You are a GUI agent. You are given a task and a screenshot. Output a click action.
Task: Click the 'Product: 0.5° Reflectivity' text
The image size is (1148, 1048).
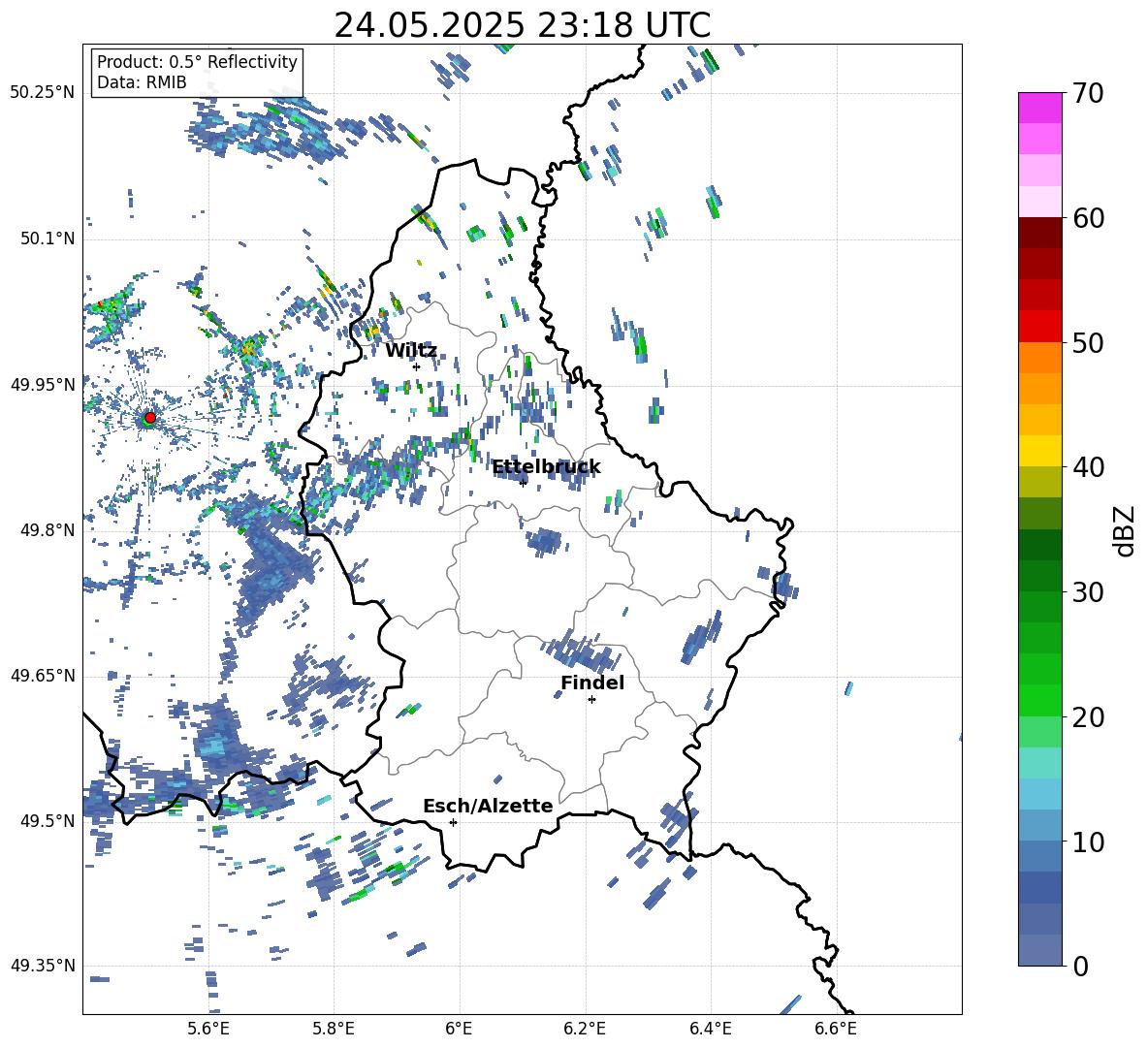197,61
